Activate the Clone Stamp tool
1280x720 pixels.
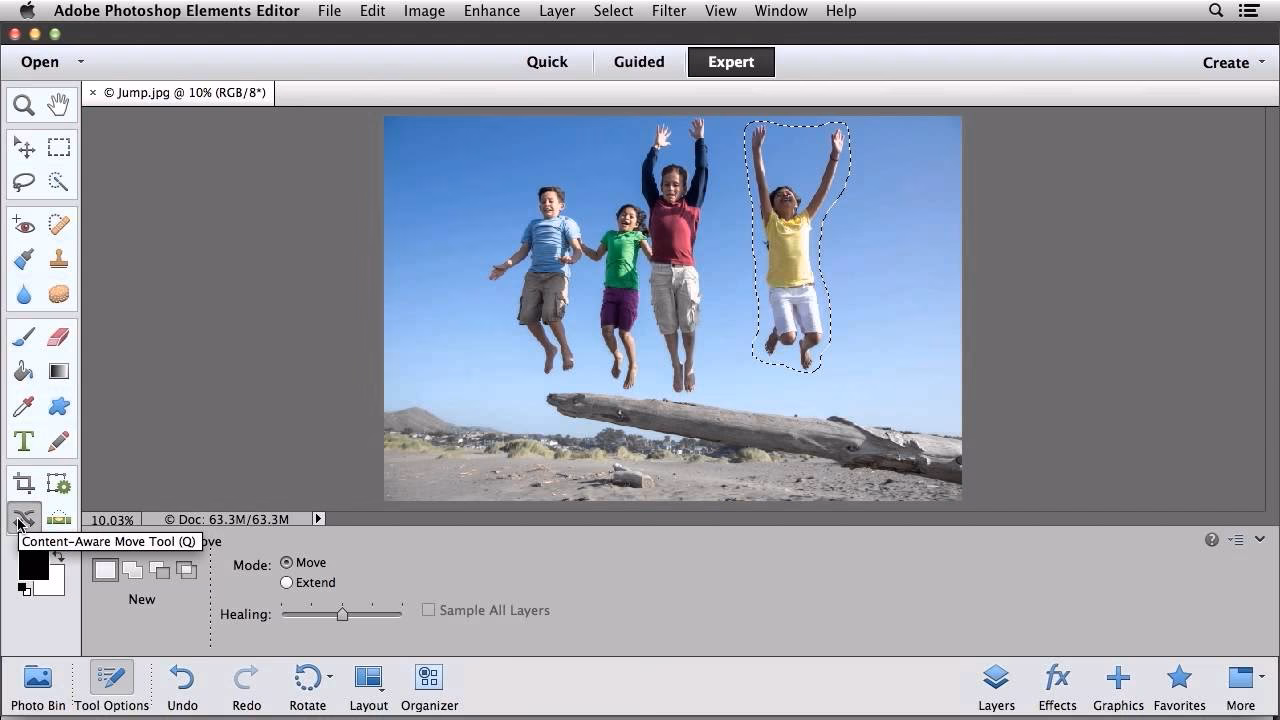(x=58, y=259)
